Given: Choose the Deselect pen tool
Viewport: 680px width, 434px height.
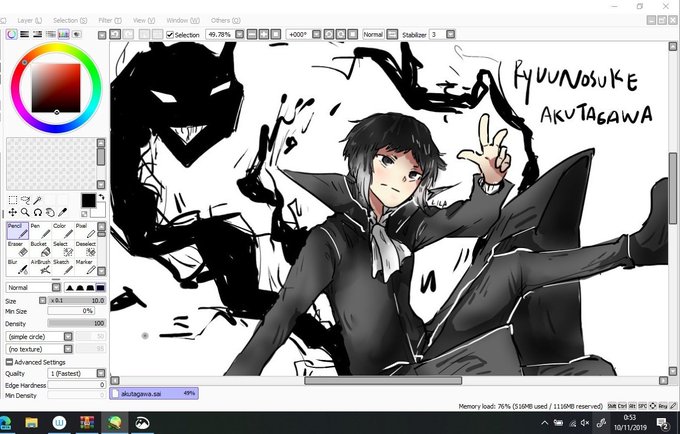Looking at the screenshot, I should coord(85,249).
